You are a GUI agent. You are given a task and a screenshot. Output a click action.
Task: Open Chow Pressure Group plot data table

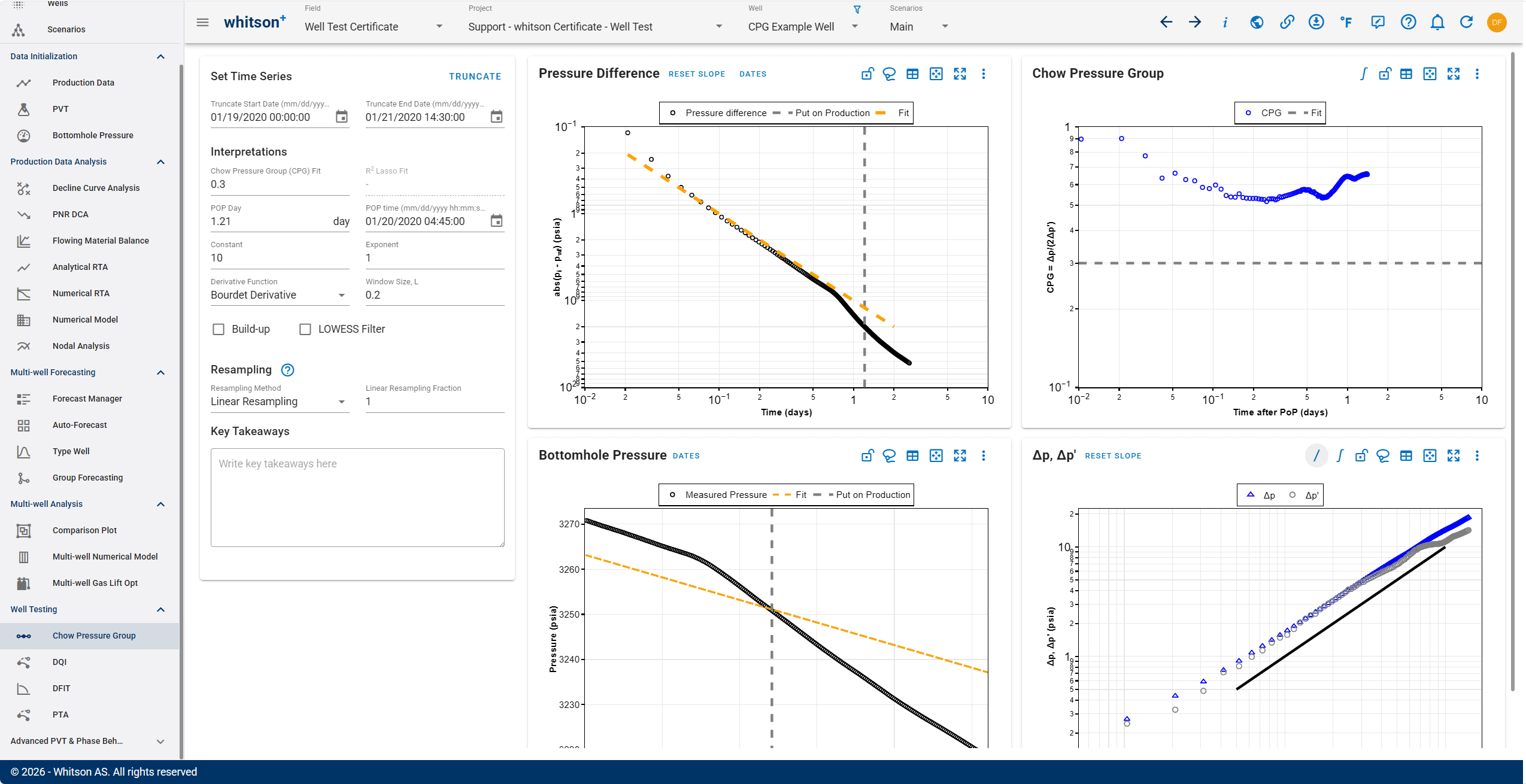pyautogui.click(x=1406, y=74)
